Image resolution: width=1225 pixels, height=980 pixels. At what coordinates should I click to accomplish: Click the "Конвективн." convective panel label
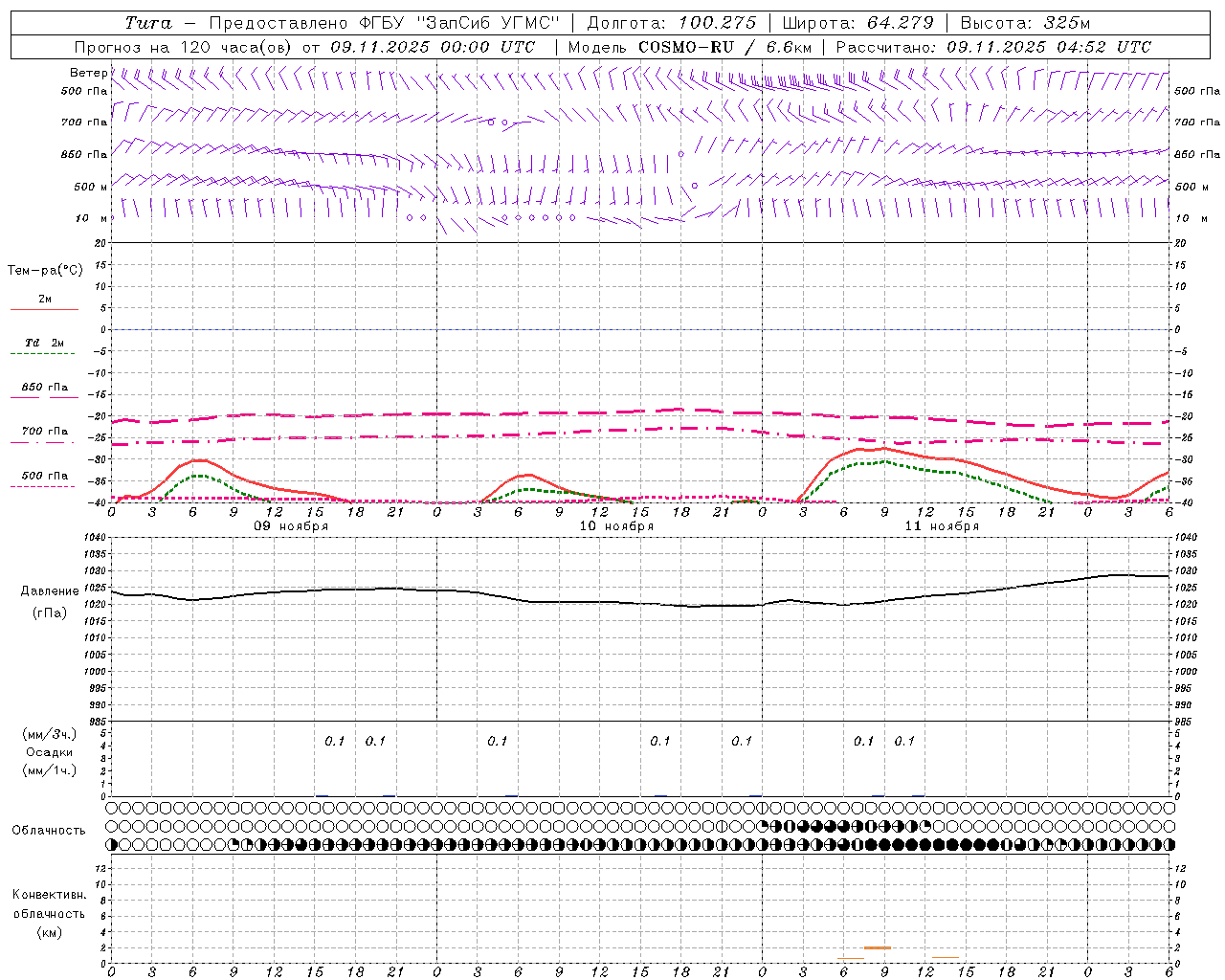coord(49,895)
